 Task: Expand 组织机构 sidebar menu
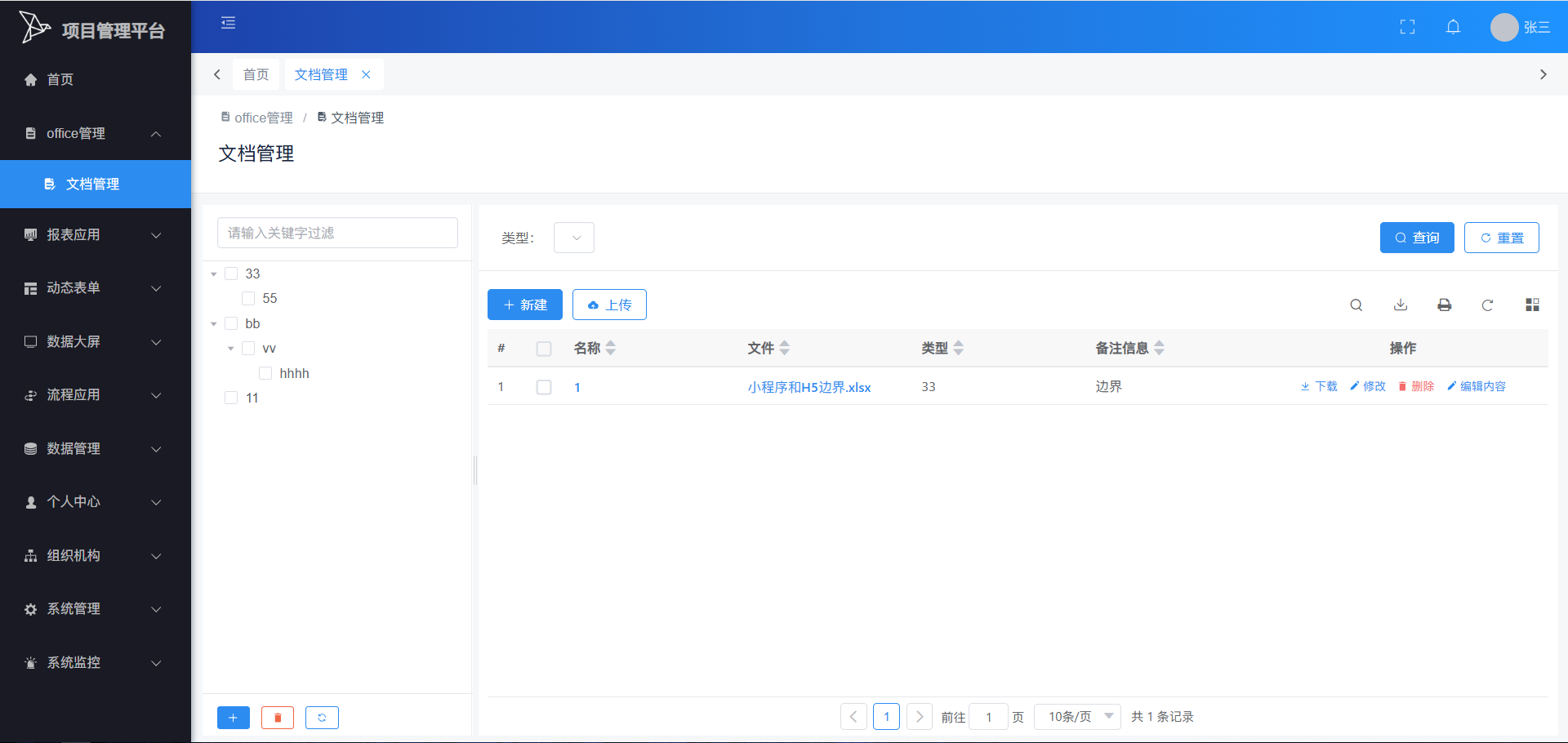click(96, 555)
